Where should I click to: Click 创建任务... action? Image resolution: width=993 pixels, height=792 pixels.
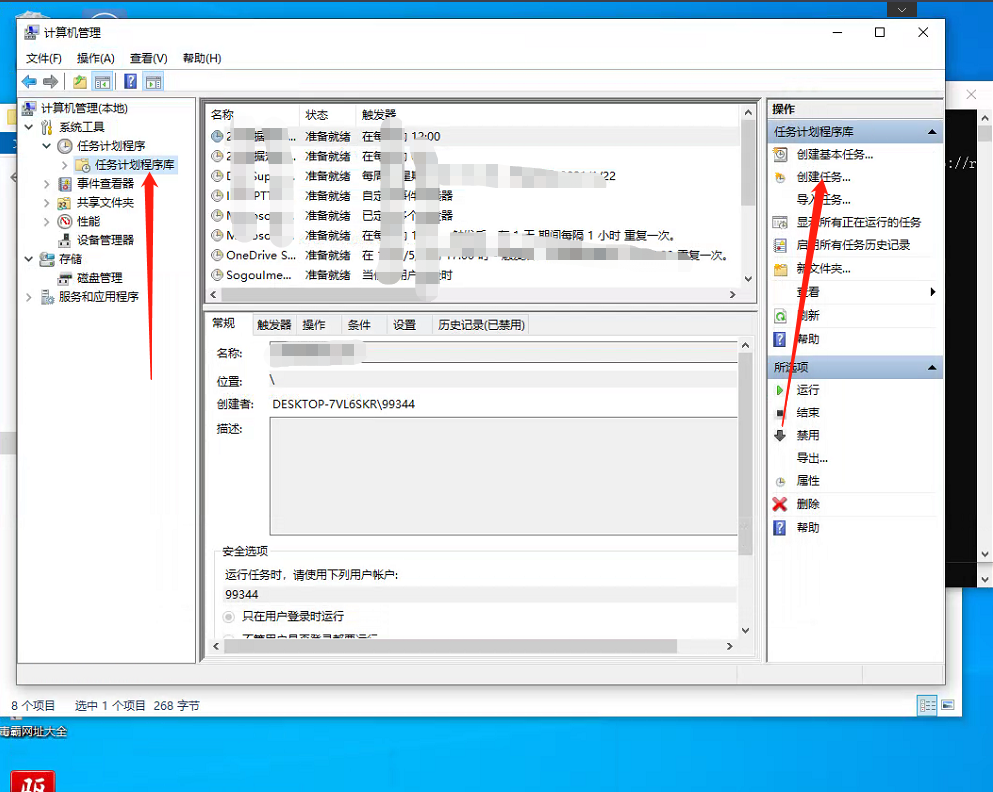[823, 177]
